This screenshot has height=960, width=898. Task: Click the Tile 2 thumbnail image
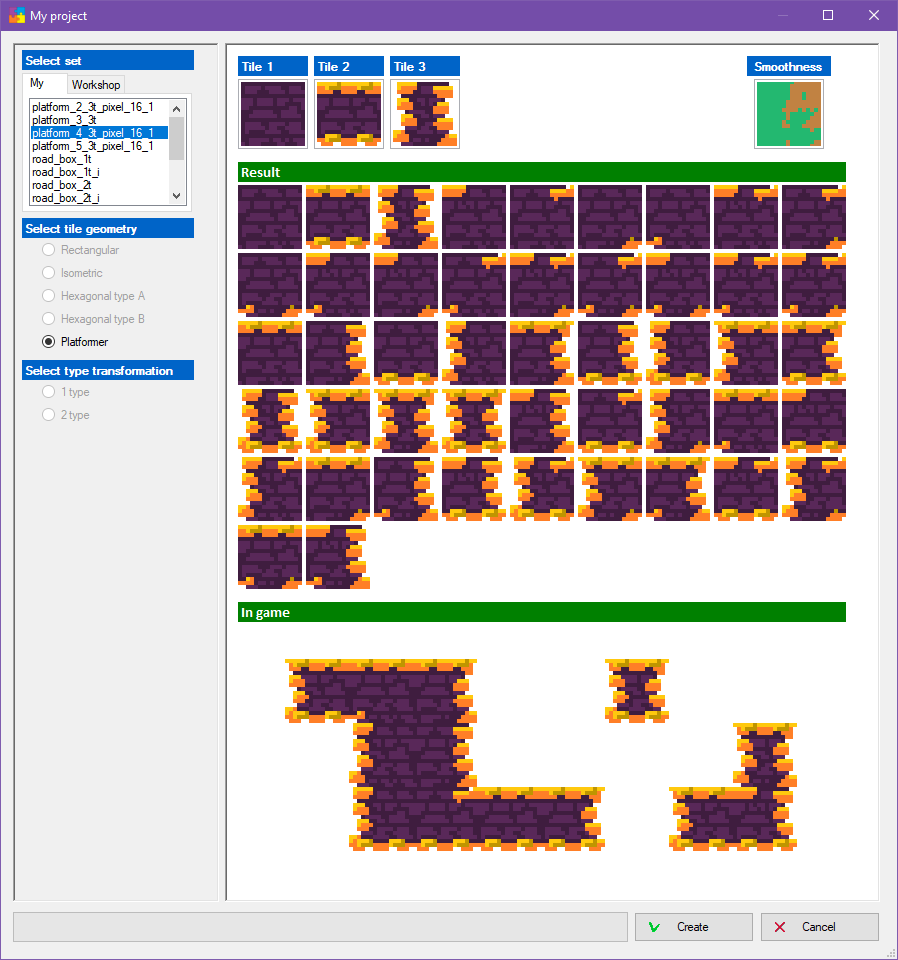[349, 114]
